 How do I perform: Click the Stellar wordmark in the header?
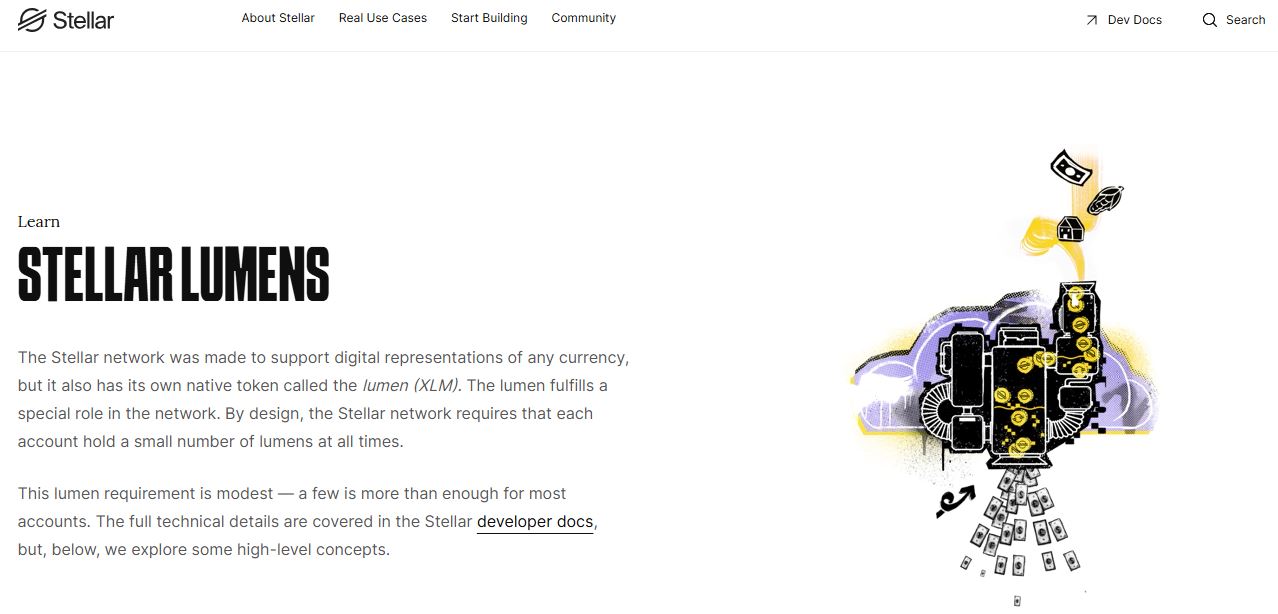coord(84,19)
